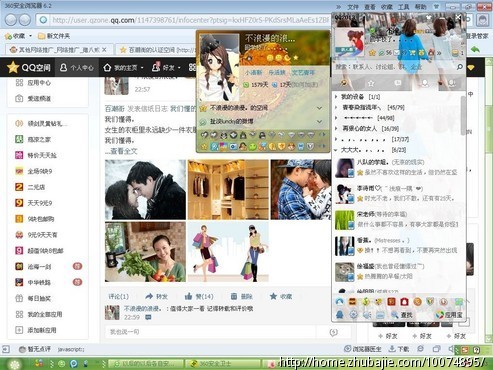
Task: Open 我的全部应用 in sidebar
Action: point(38,314)
